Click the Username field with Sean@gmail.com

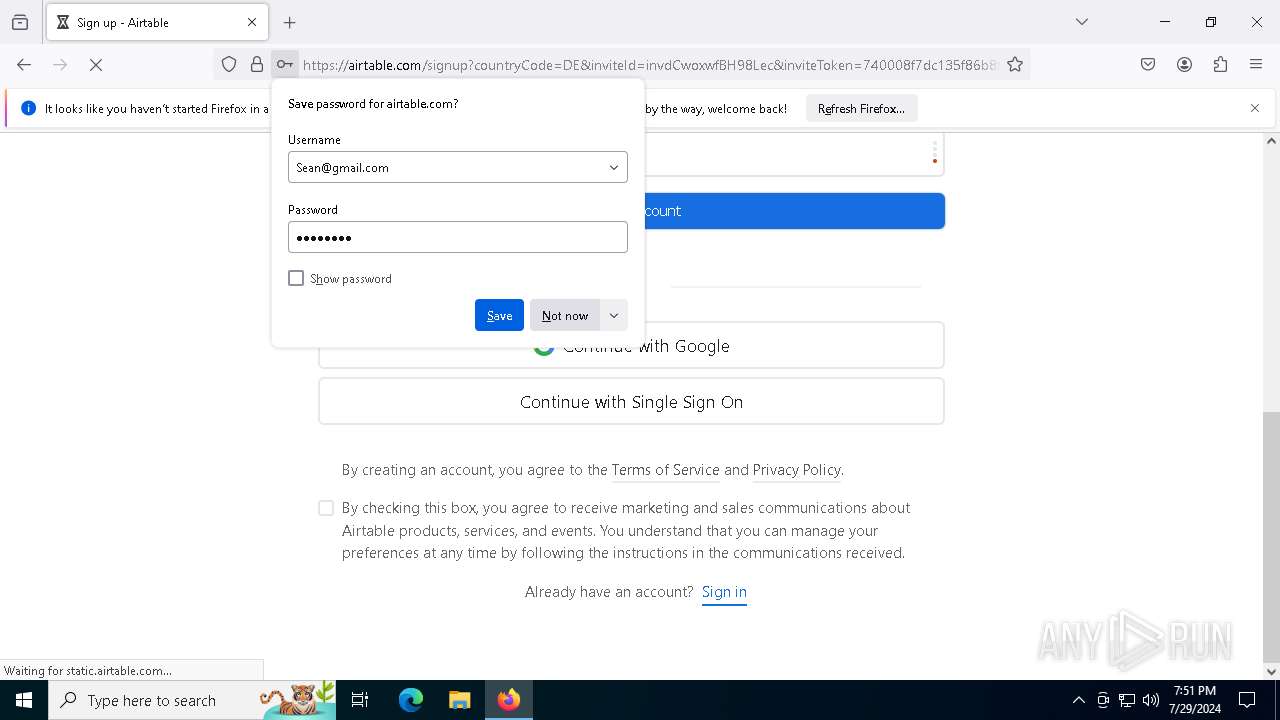point(458,167)
